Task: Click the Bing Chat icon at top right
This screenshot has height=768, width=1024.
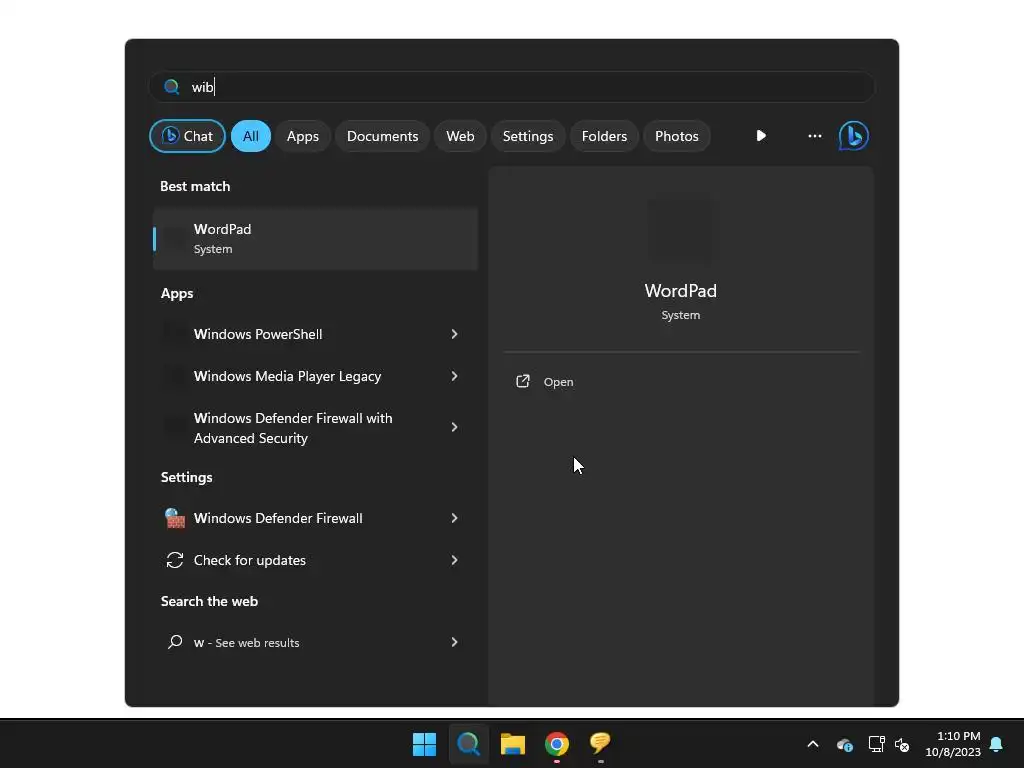Action: tap(853, 136)
